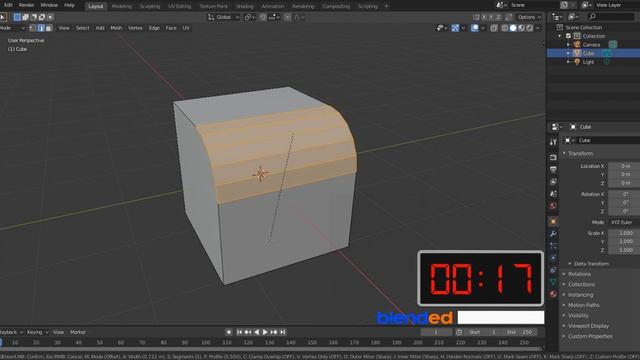
Task: Select solid viewport shading
Action: point(513,28)
